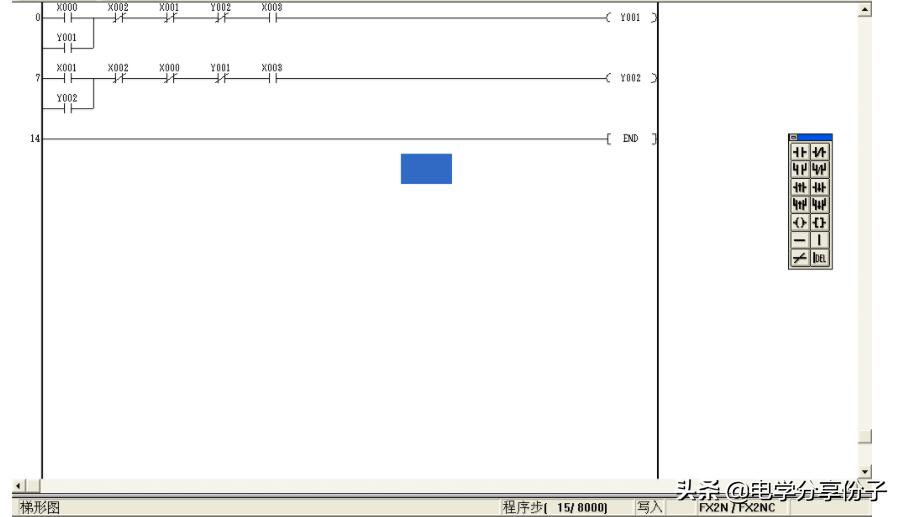This screenshot has height=517, width=902.
Task: Select the output coil tool
Action: pyautogui.click(x=800, y=222)
